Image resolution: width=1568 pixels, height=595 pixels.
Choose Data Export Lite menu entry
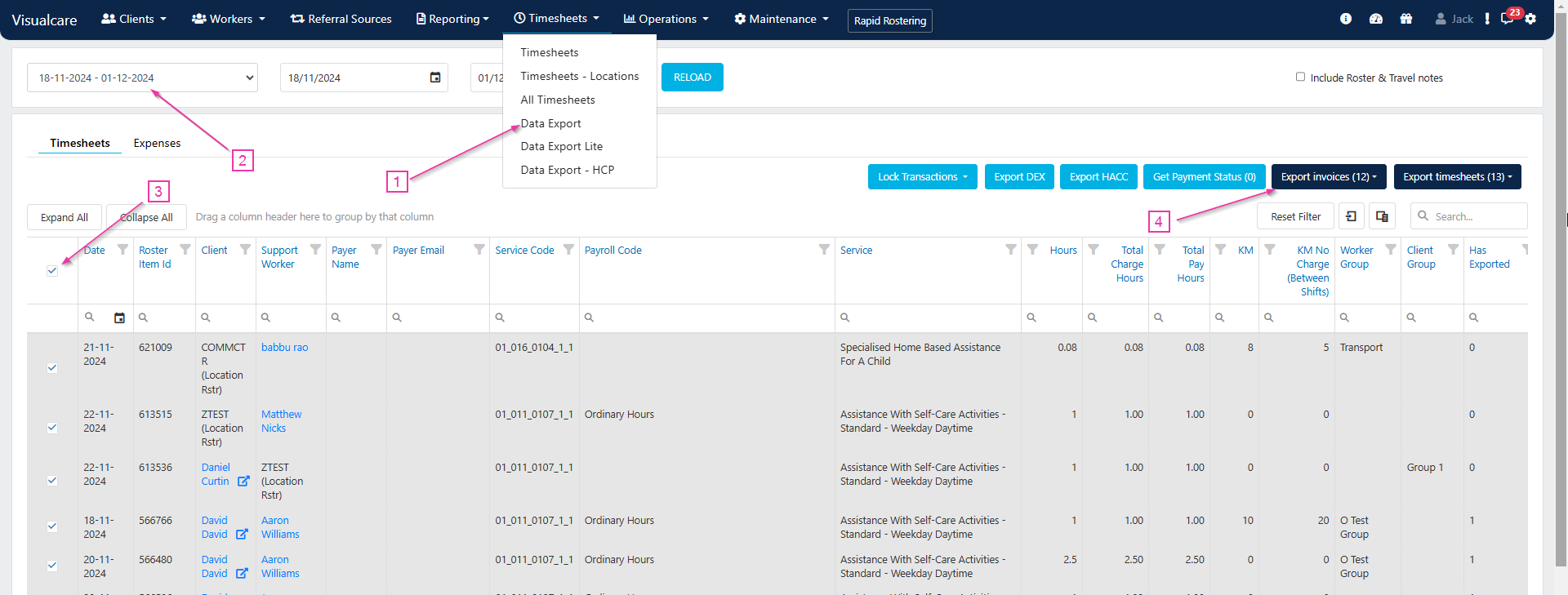click(562, 146)
